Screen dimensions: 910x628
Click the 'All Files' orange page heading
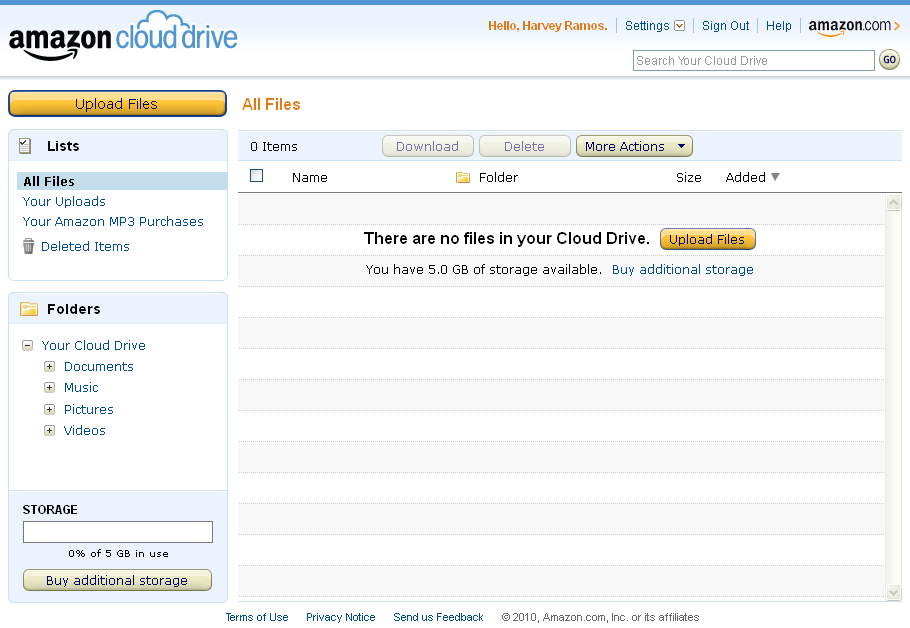point(271,104)
